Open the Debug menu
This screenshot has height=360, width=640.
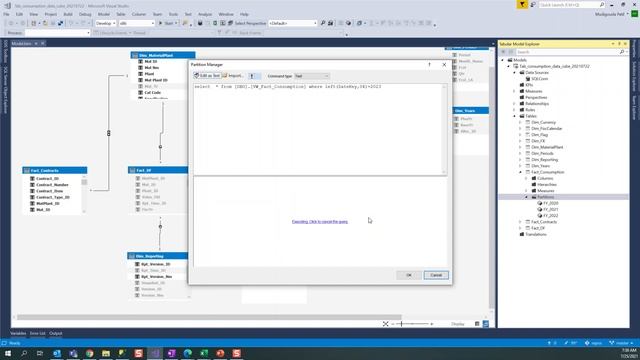click(85, 14)
